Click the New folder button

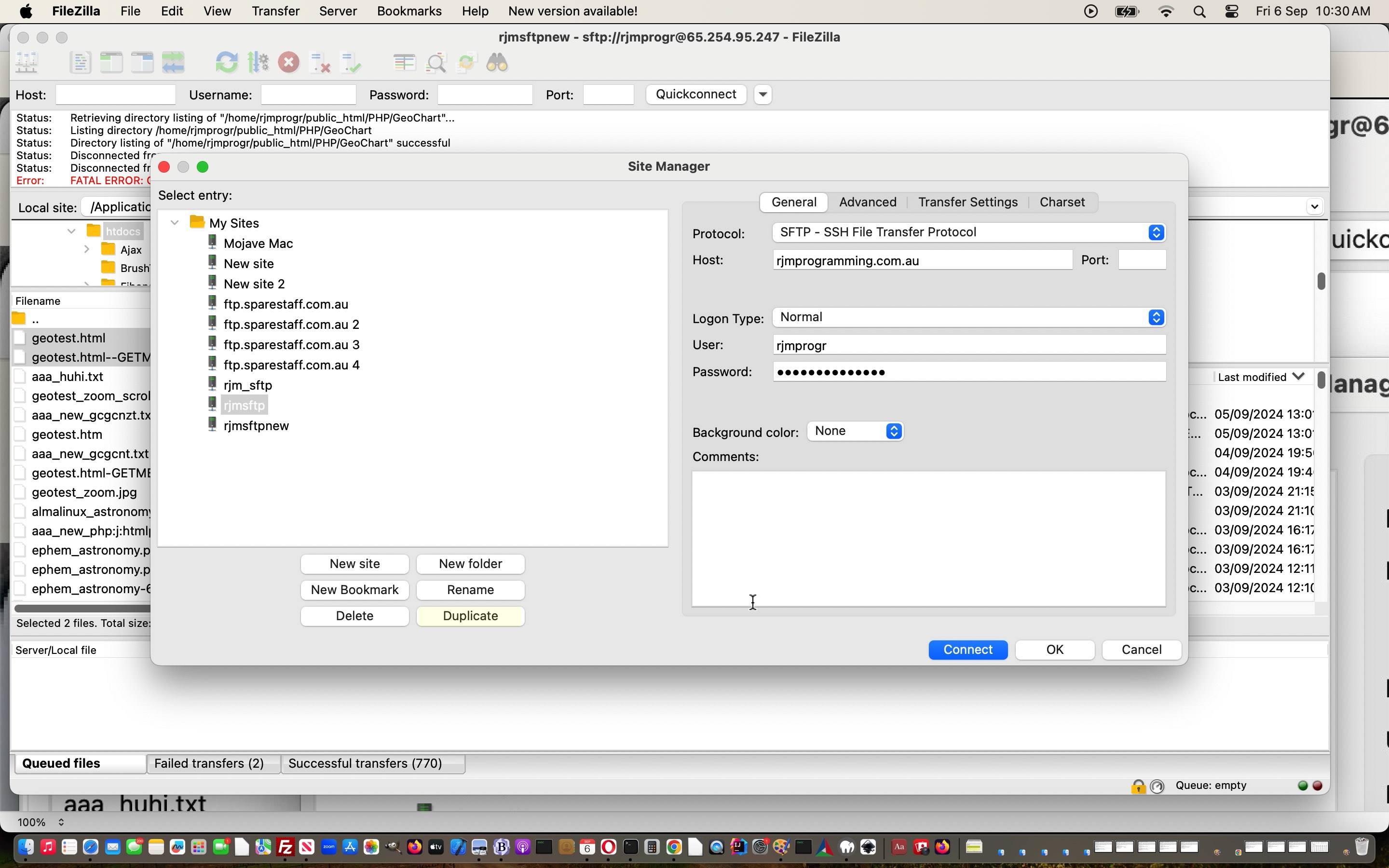470,564
